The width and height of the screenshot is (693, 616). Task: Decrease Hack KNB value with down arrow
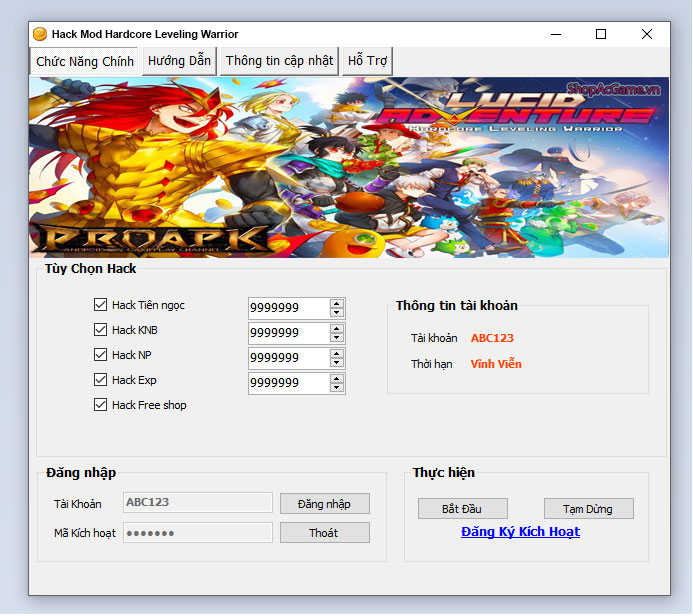[337, 338]
